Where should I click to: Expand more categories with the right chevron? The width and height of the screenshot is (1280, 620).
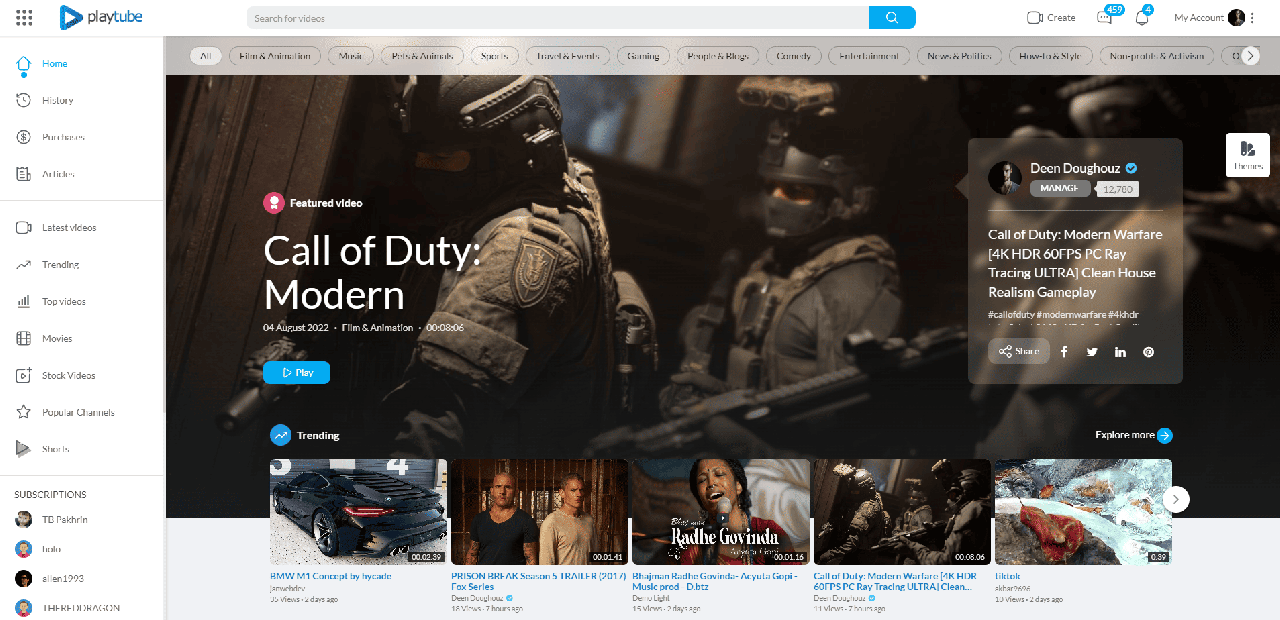click(1249, 56)
